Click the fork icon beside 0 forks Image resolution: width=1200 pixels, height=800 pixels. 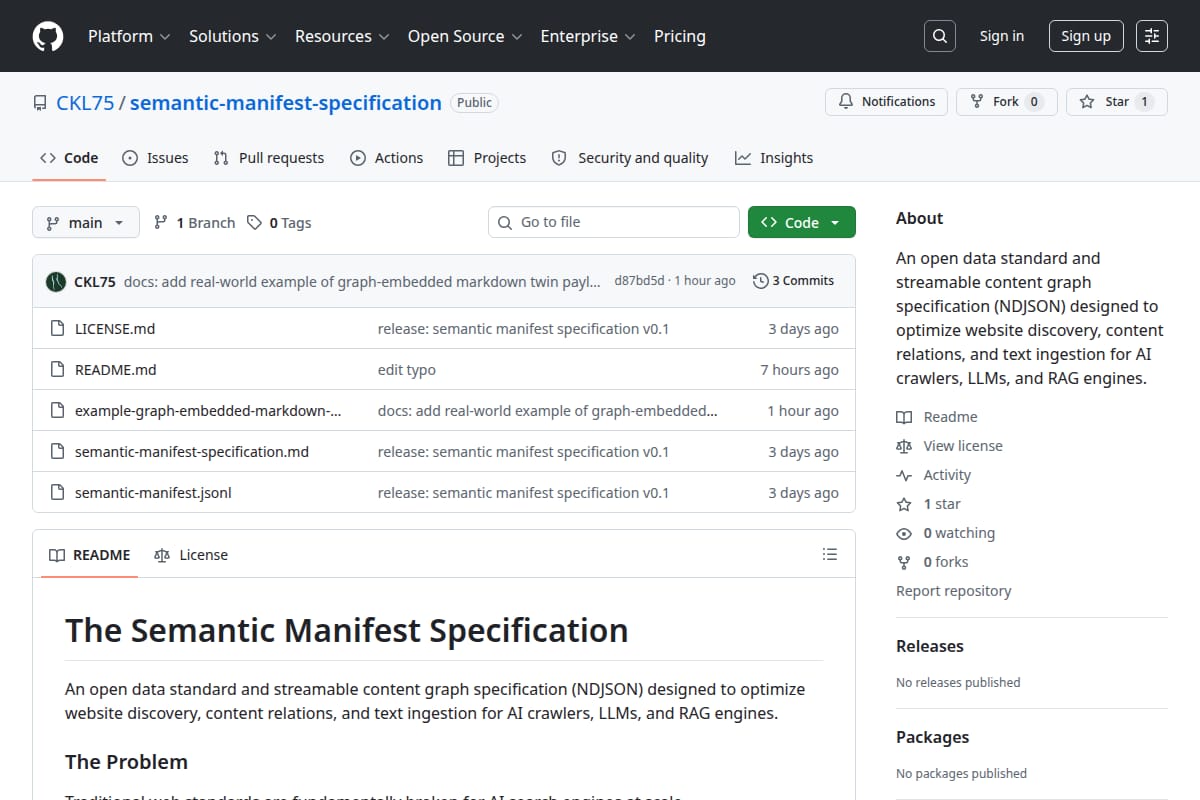click(904, 562)
